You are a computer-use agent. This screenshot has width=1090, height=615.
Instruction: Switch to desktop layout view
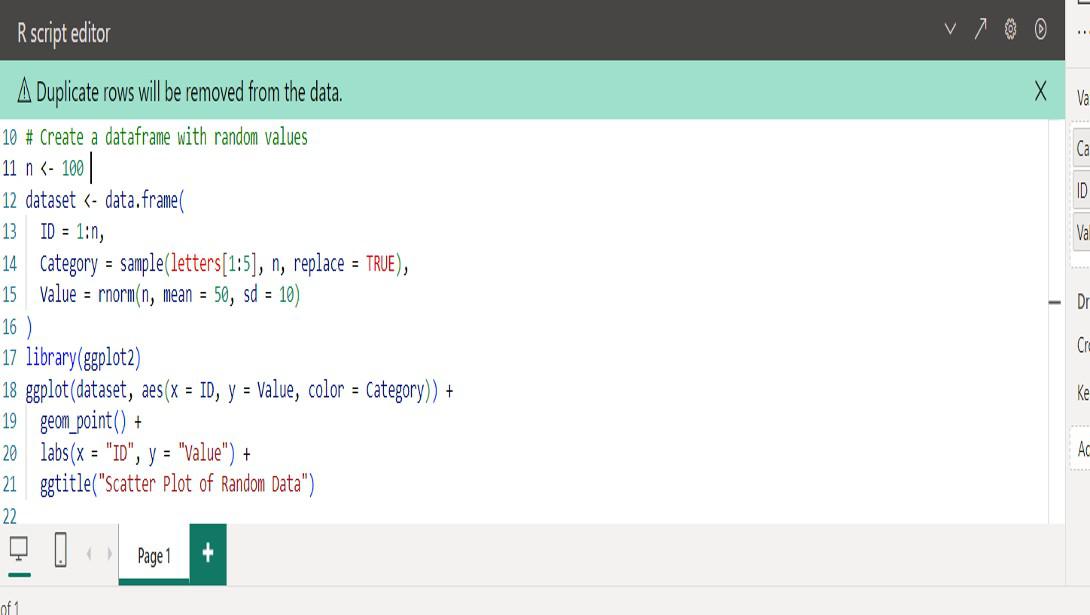(19, 550)
